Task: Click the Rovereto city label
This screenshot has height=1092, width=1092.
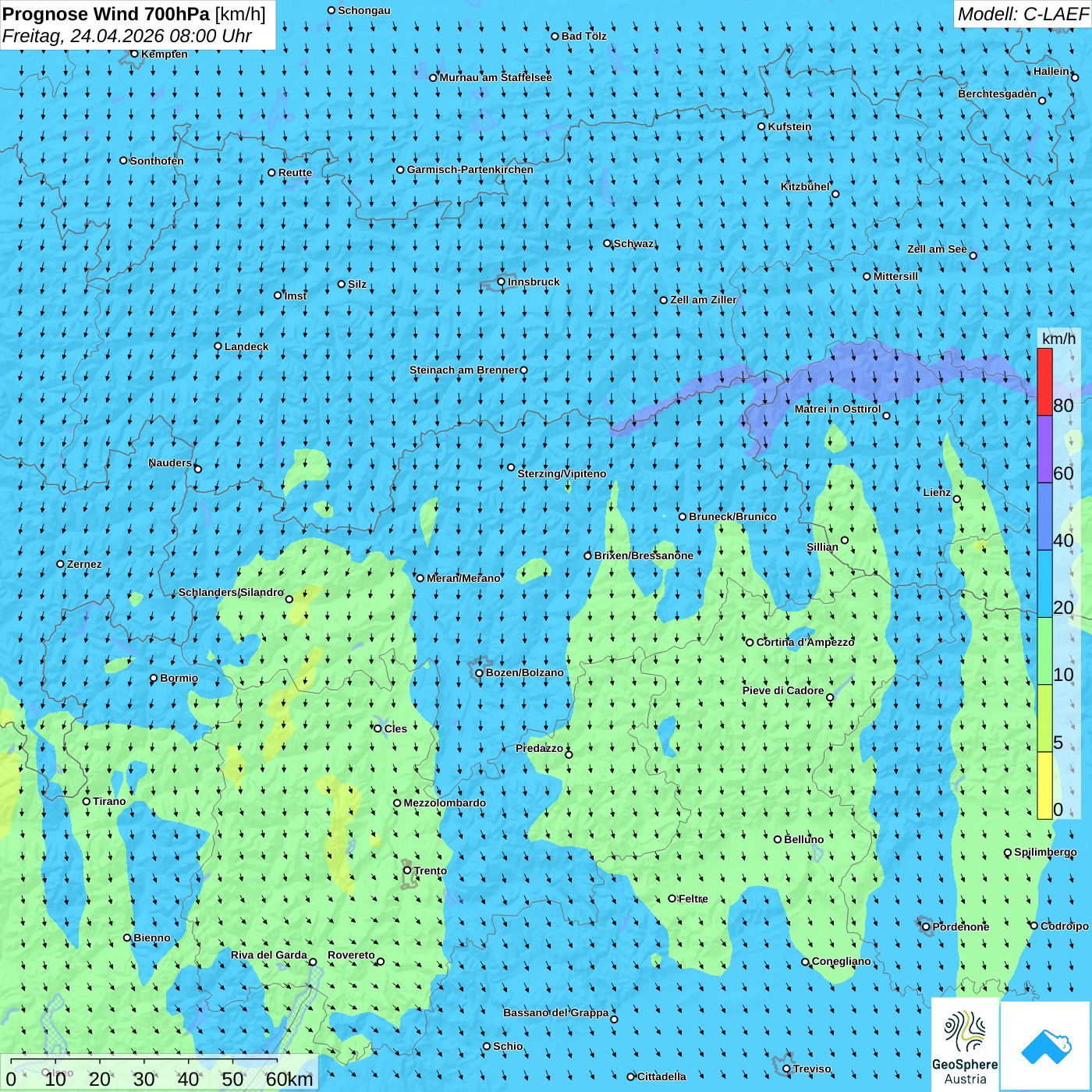Action: [351, 955]
